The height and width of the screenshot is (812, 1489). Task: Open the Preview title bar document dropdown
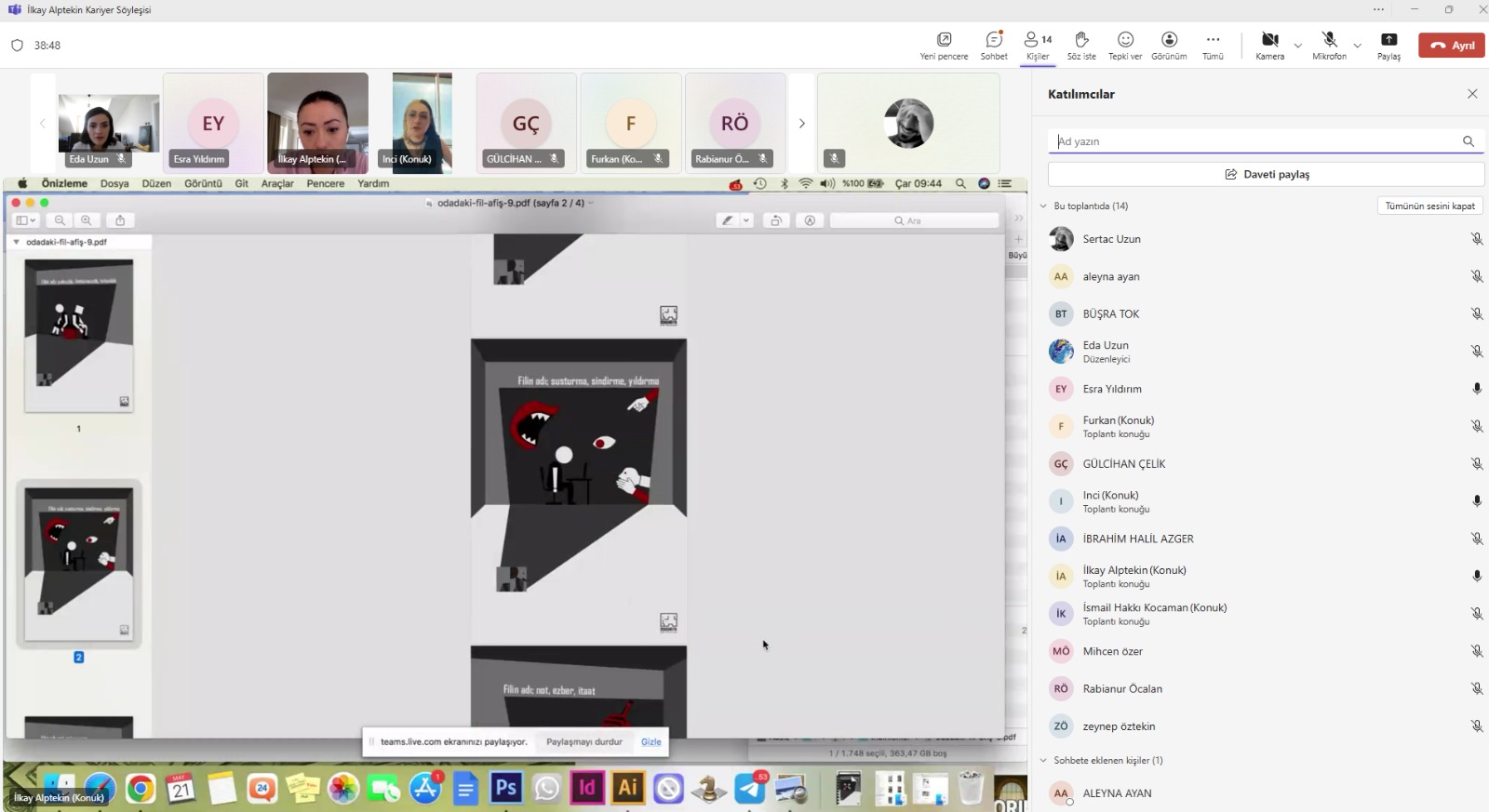pos(591,203)
